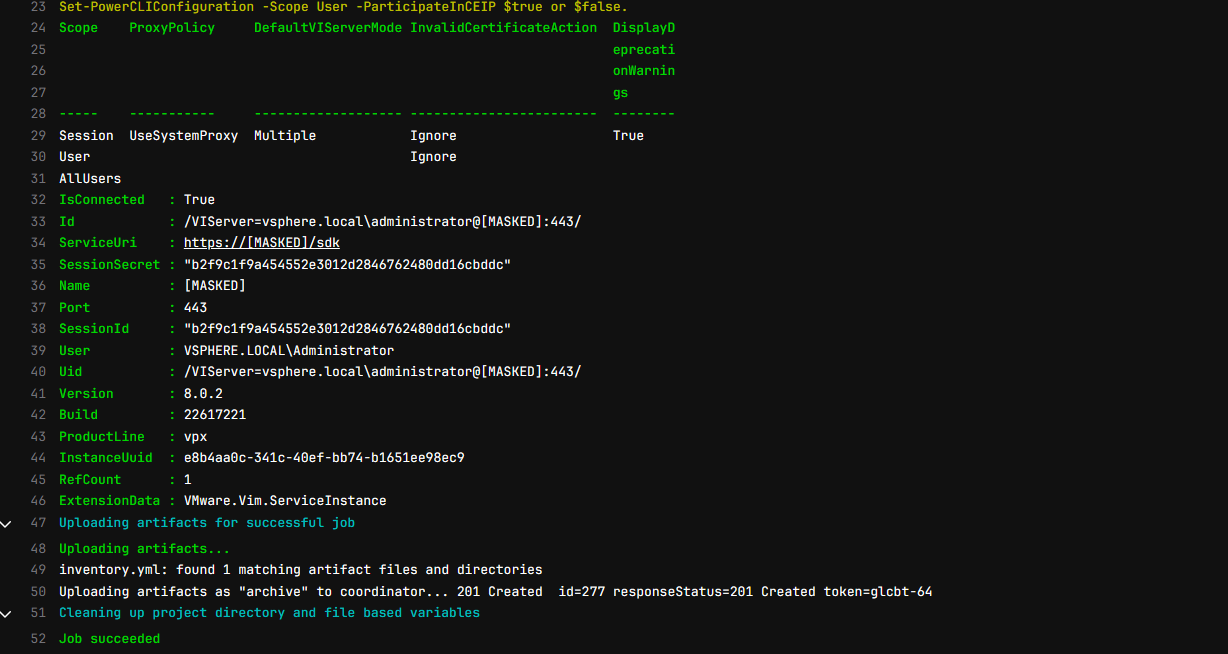Image resolution: width=1228 pixels, height=654 pixels.
Task: Collapse the chevron beside line 47
Action: (x=6, y=523)
